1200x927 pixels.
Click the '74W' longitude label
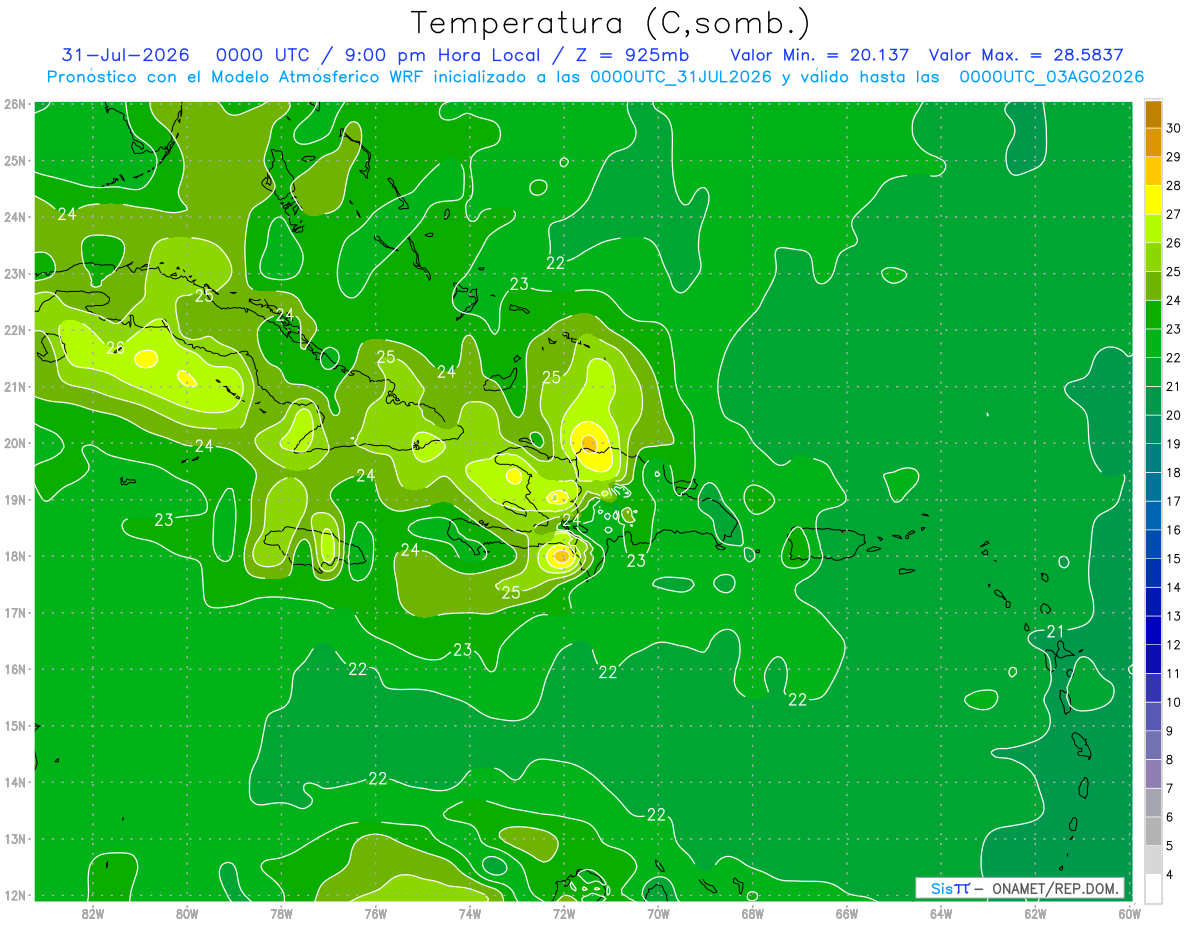click(x=469, y=913)
